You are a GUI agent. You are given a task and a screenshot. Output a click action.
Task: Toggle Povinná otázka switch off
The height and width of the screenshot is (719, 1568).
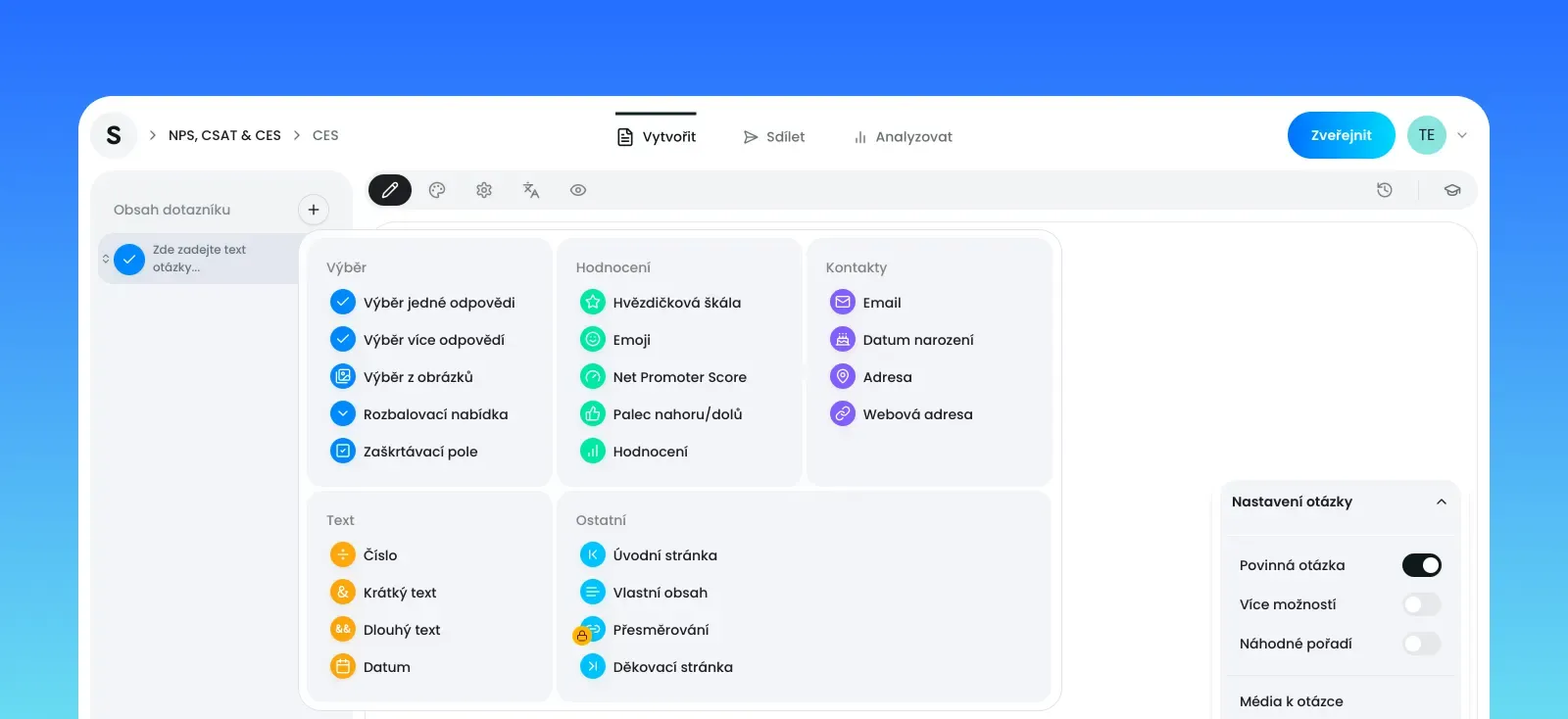(x=1422, y=564)
